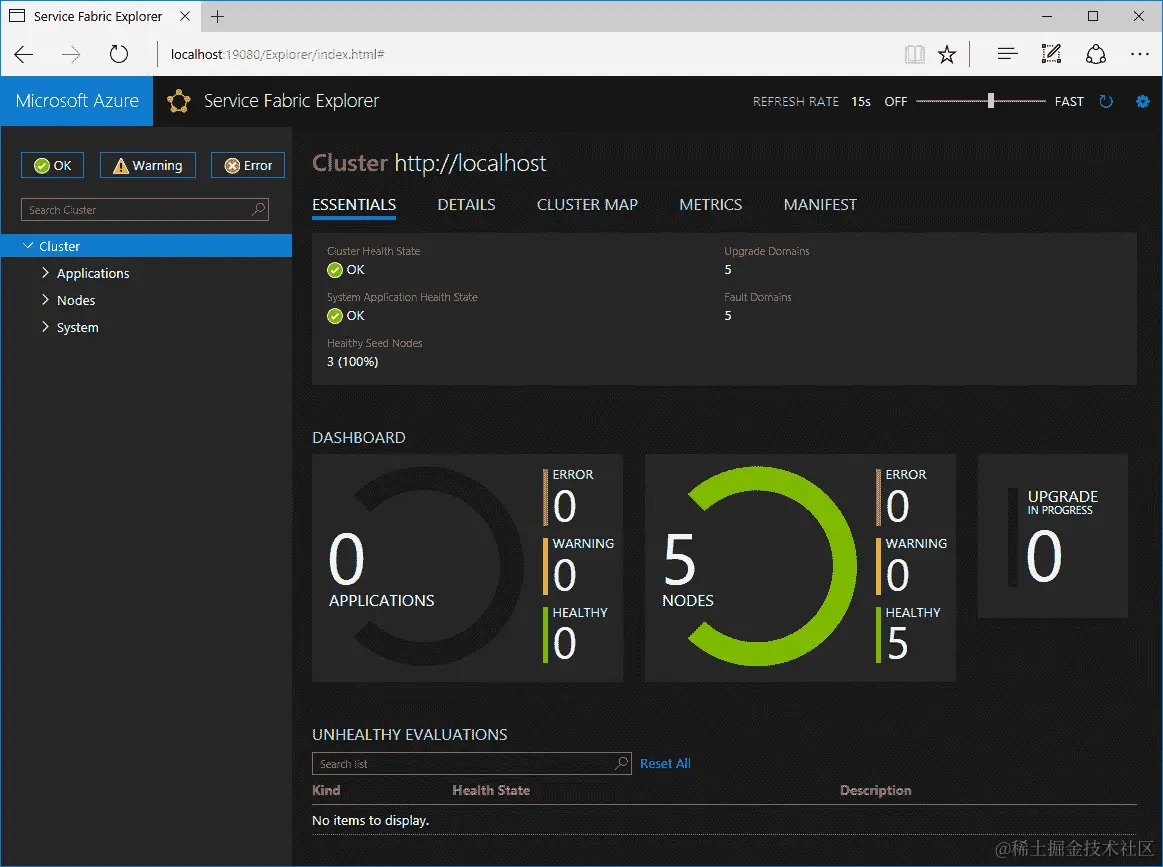The height and width of the screenshot is (867, 1163).
Task: Click the Nodes ERROR count
Action: [x=897, y=506]
